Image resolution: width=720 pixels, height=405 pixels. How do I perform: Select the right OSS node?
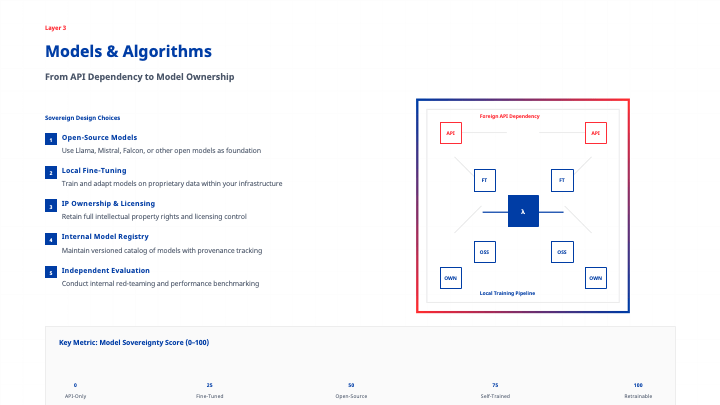click(562, 252)
